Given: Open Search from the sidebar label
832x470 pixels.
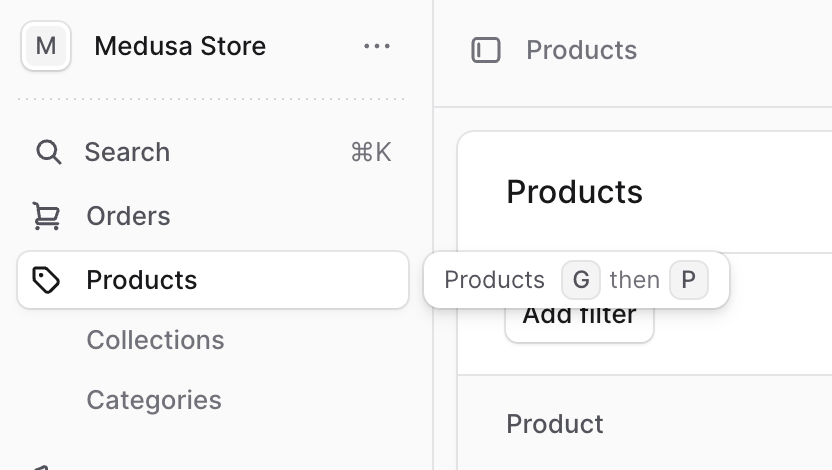Looking at the screenshot, I should [127, 152].
